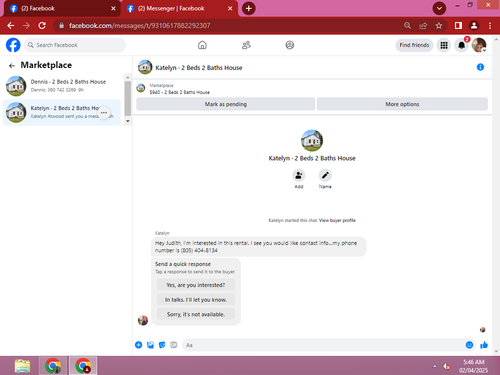500x375 pixels.
Task: Open the account profile picture menu
Action: coord(479,45)
